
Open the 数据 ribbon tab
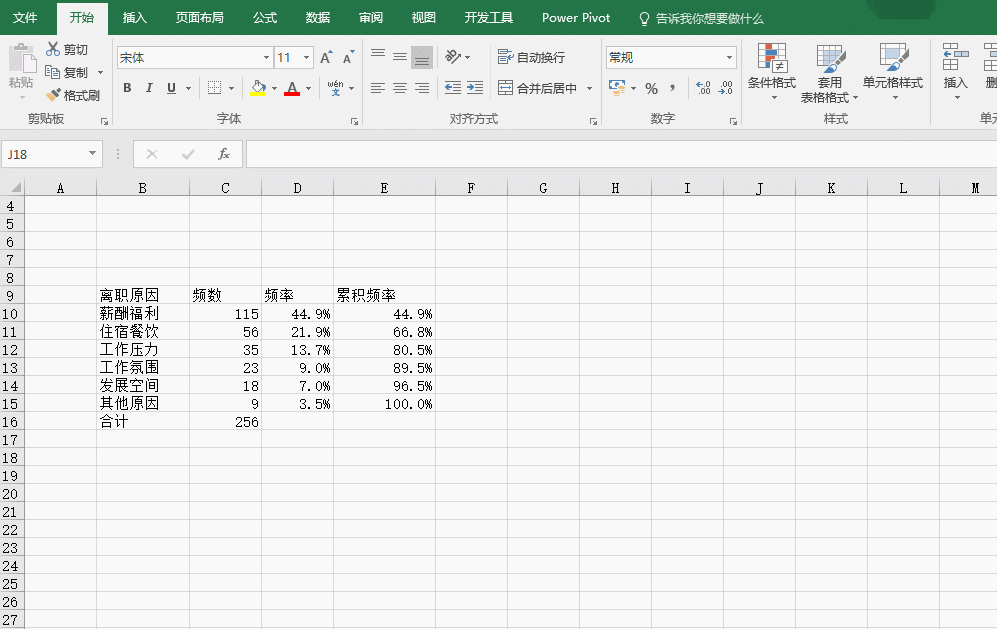[x=318, y=18]
